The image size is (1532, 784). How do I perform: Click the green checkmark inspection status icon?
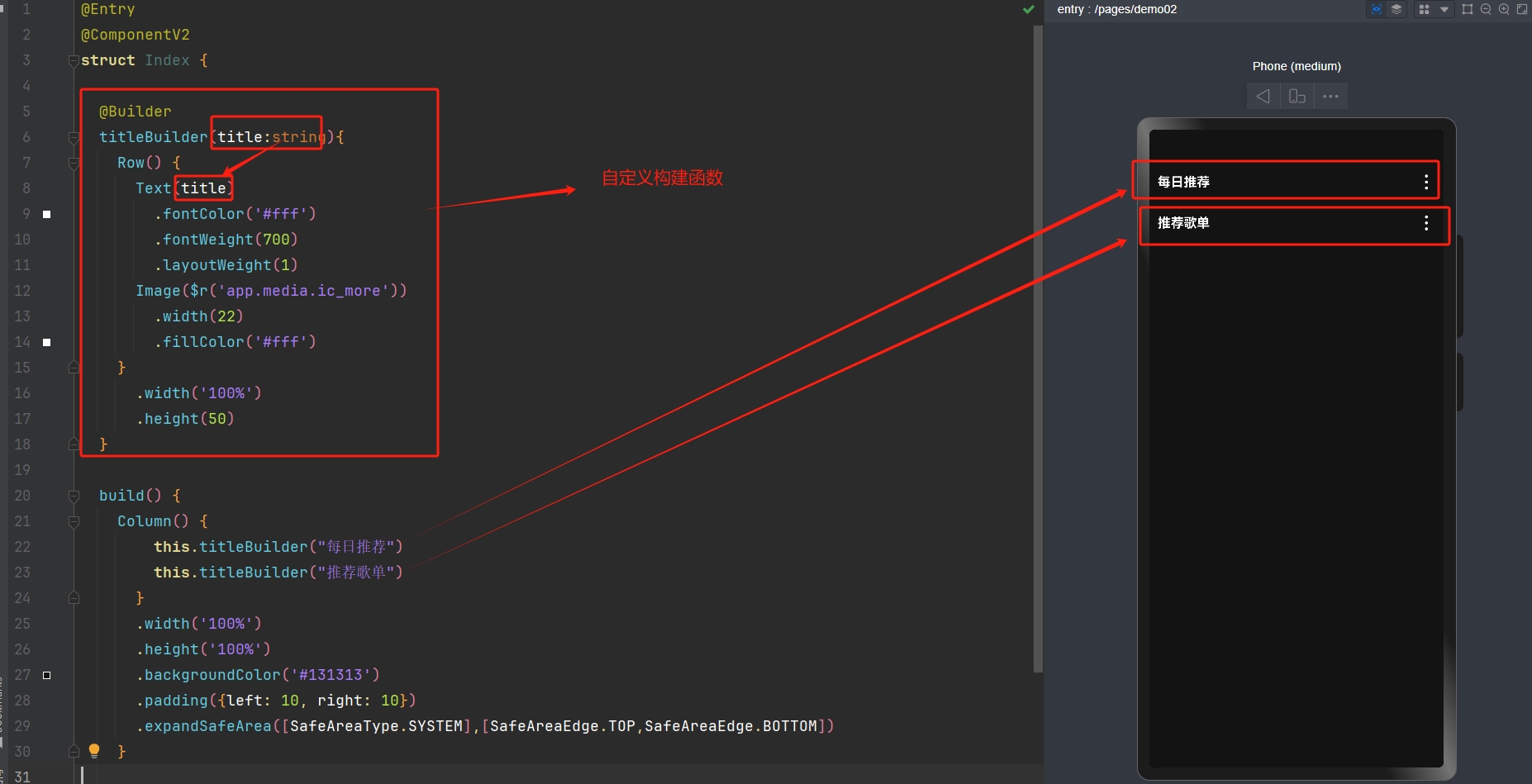point(1028,10)
